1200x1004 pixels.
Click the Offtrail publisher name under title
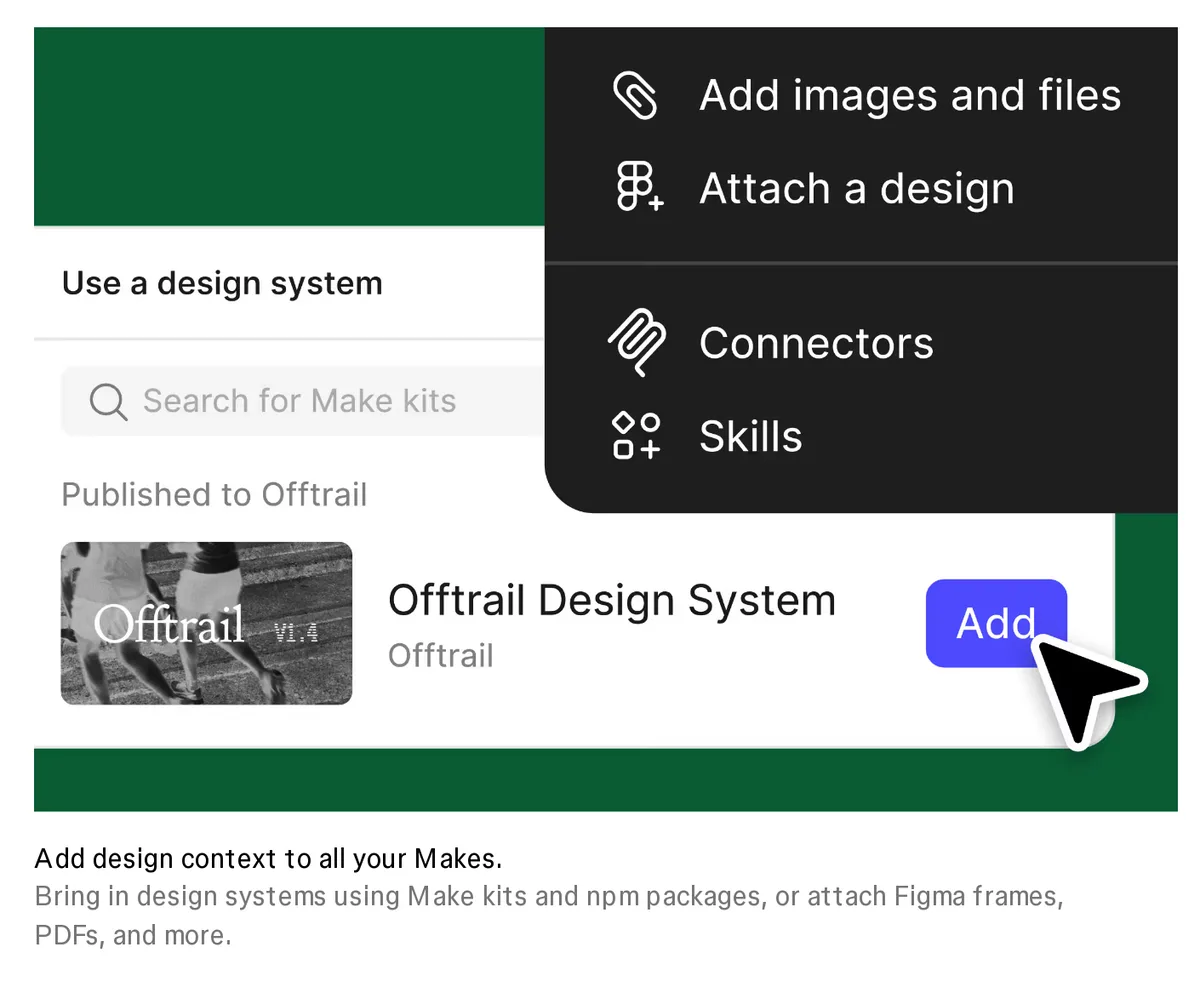(441, 655)
